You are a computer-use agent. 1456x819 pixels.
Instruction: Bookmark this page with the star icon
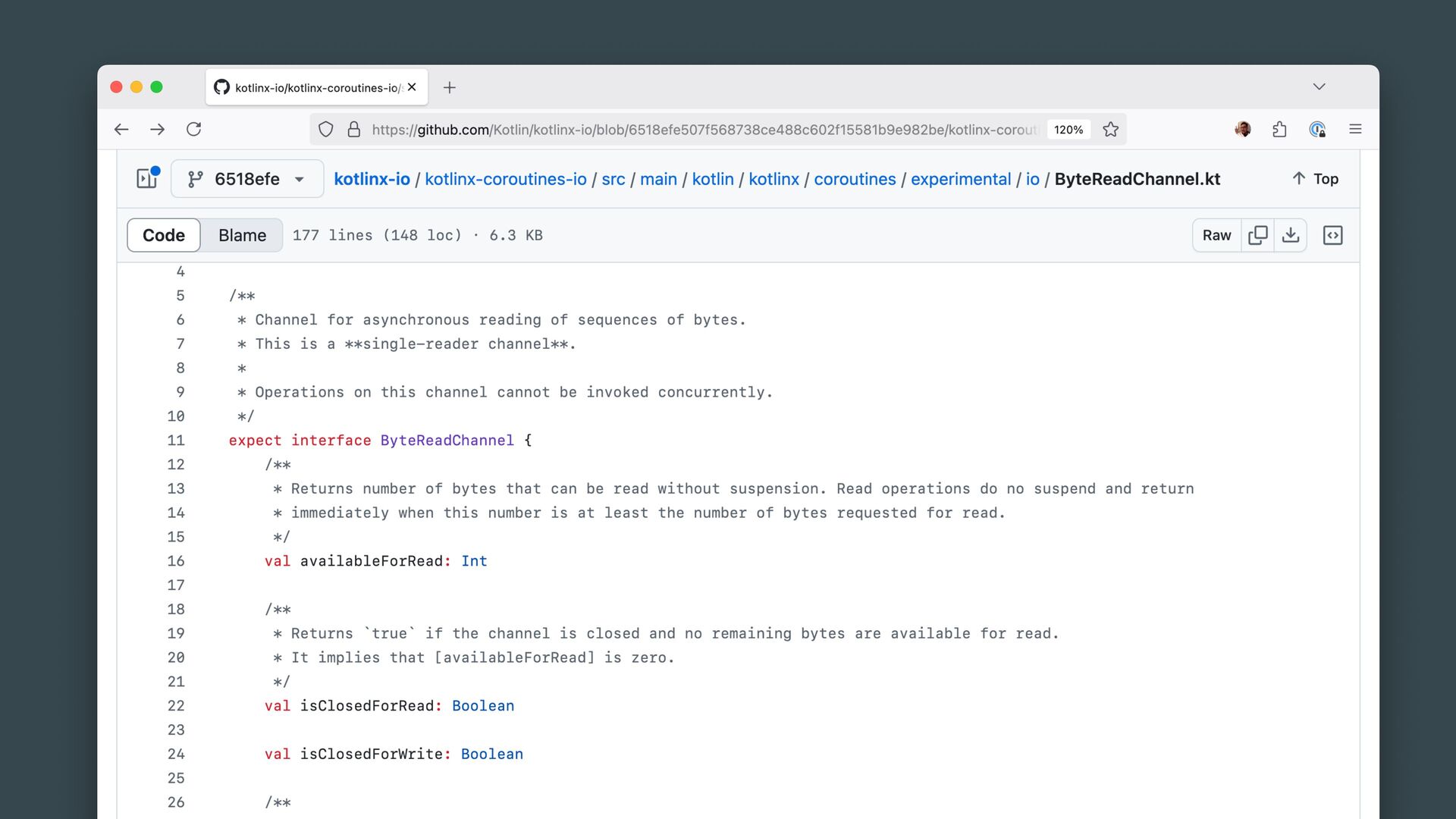point(1111,130)
